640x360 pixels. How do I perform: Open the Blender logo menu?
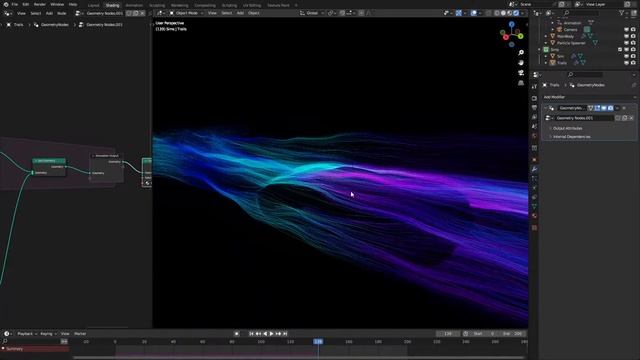(6, 4)
